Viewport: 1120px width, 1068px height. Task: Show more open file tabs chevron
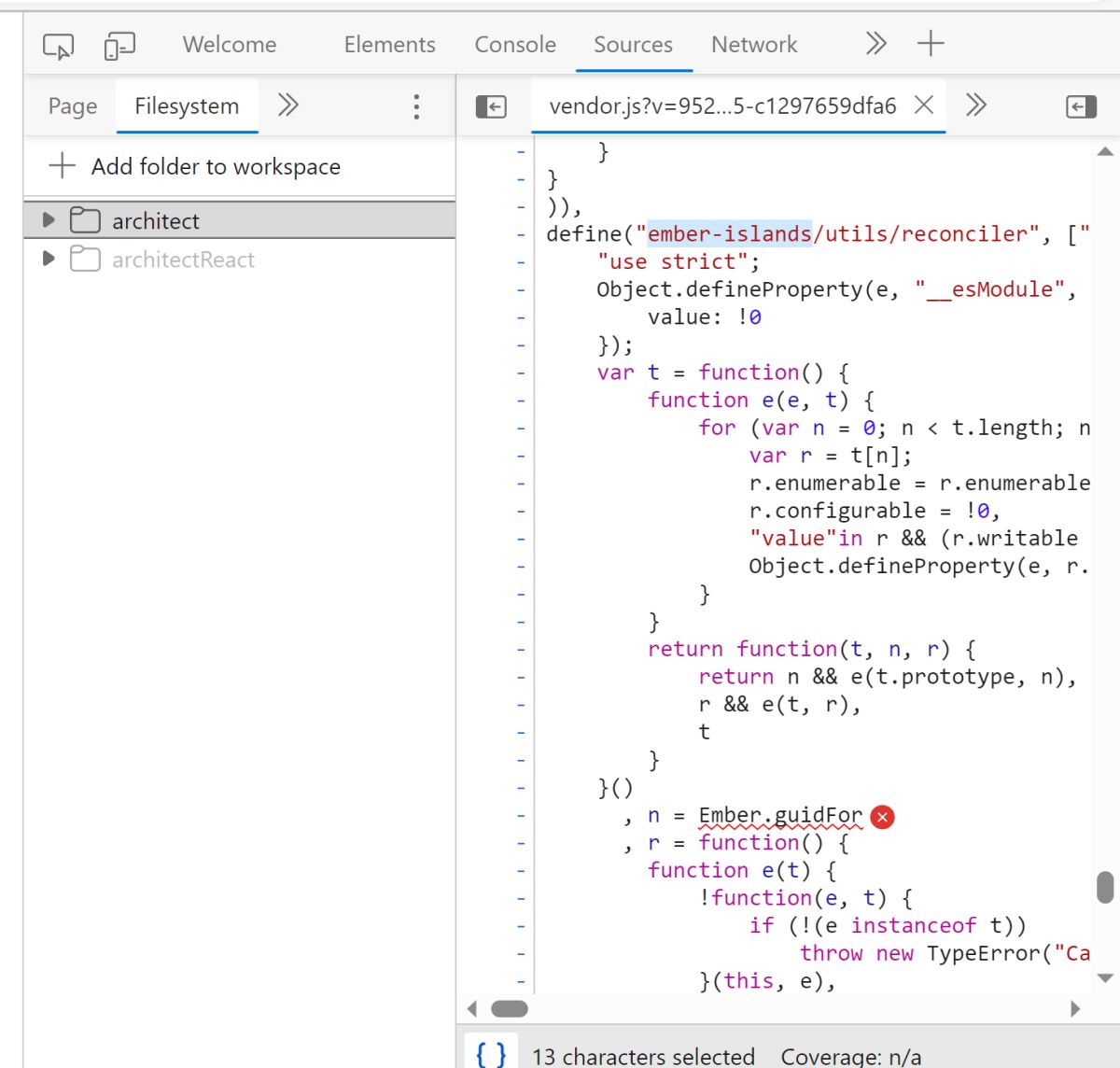coord(976,105)
